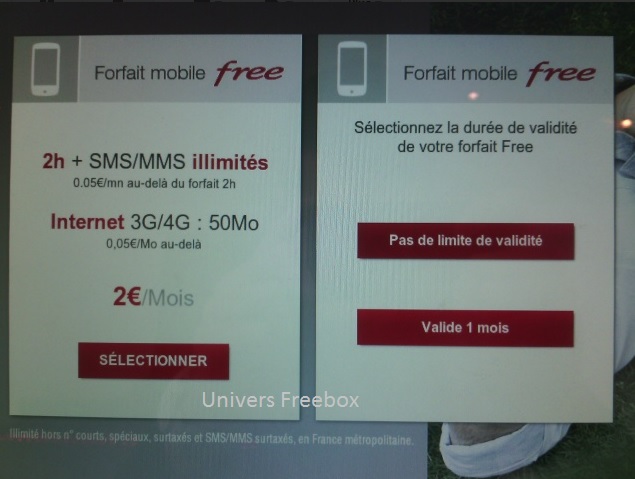The width and height of the screenshot is (635, 479).
Task: Click the red free logo on right card
Action: [561, 74]
